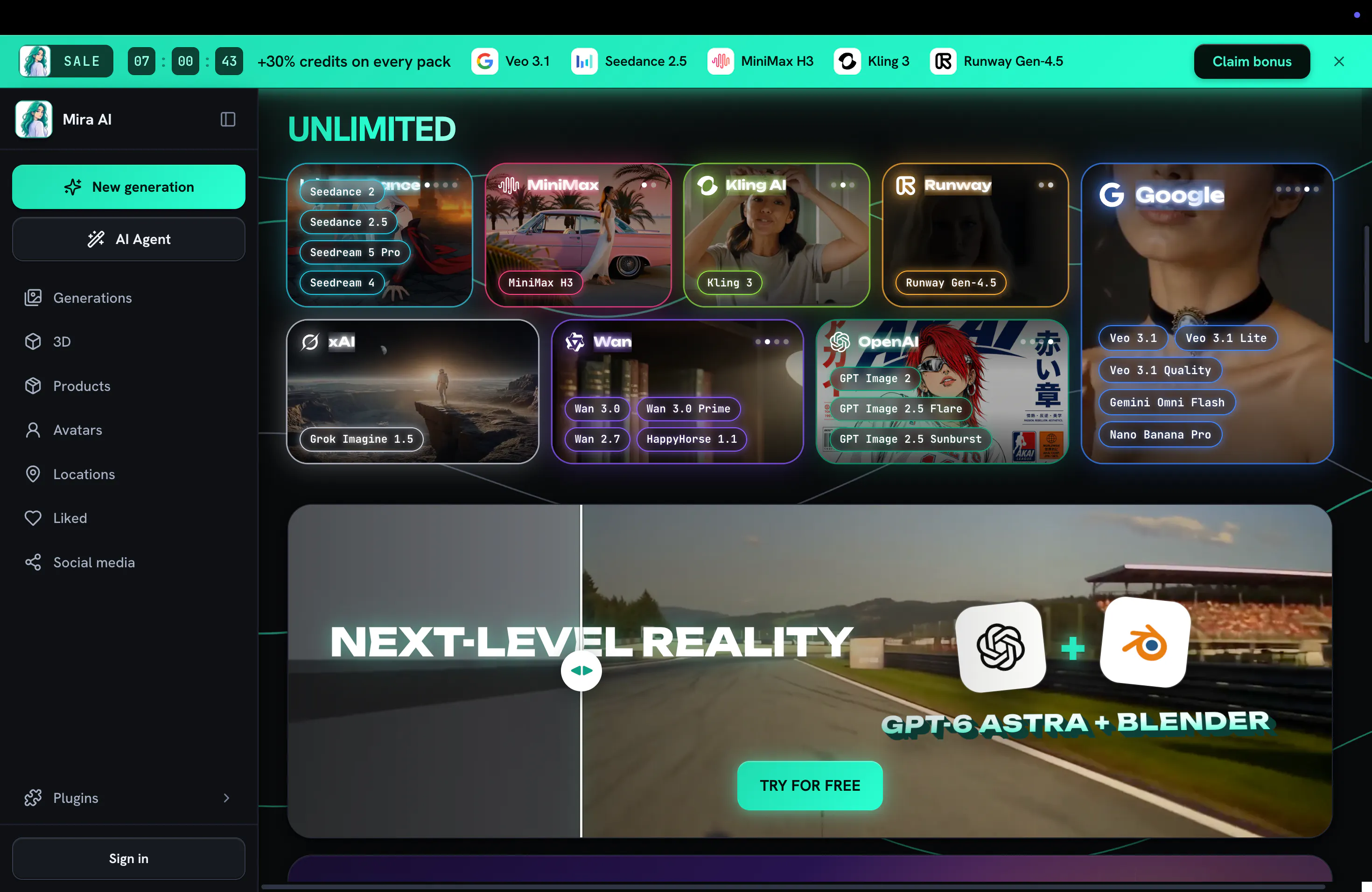Open Social media section
The width and height of the screenshot is (1372, 892).
128,562
